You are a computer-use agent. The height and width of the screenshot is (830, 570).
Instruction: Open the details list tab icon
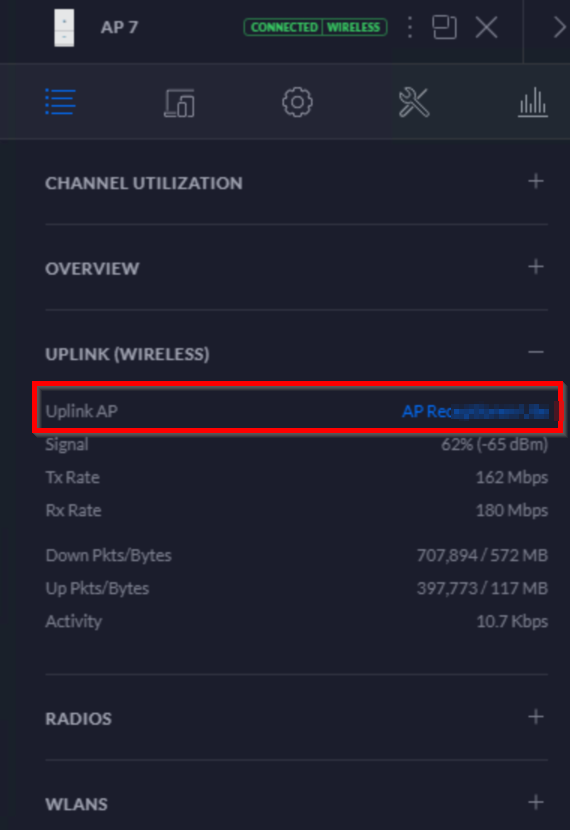60,102
